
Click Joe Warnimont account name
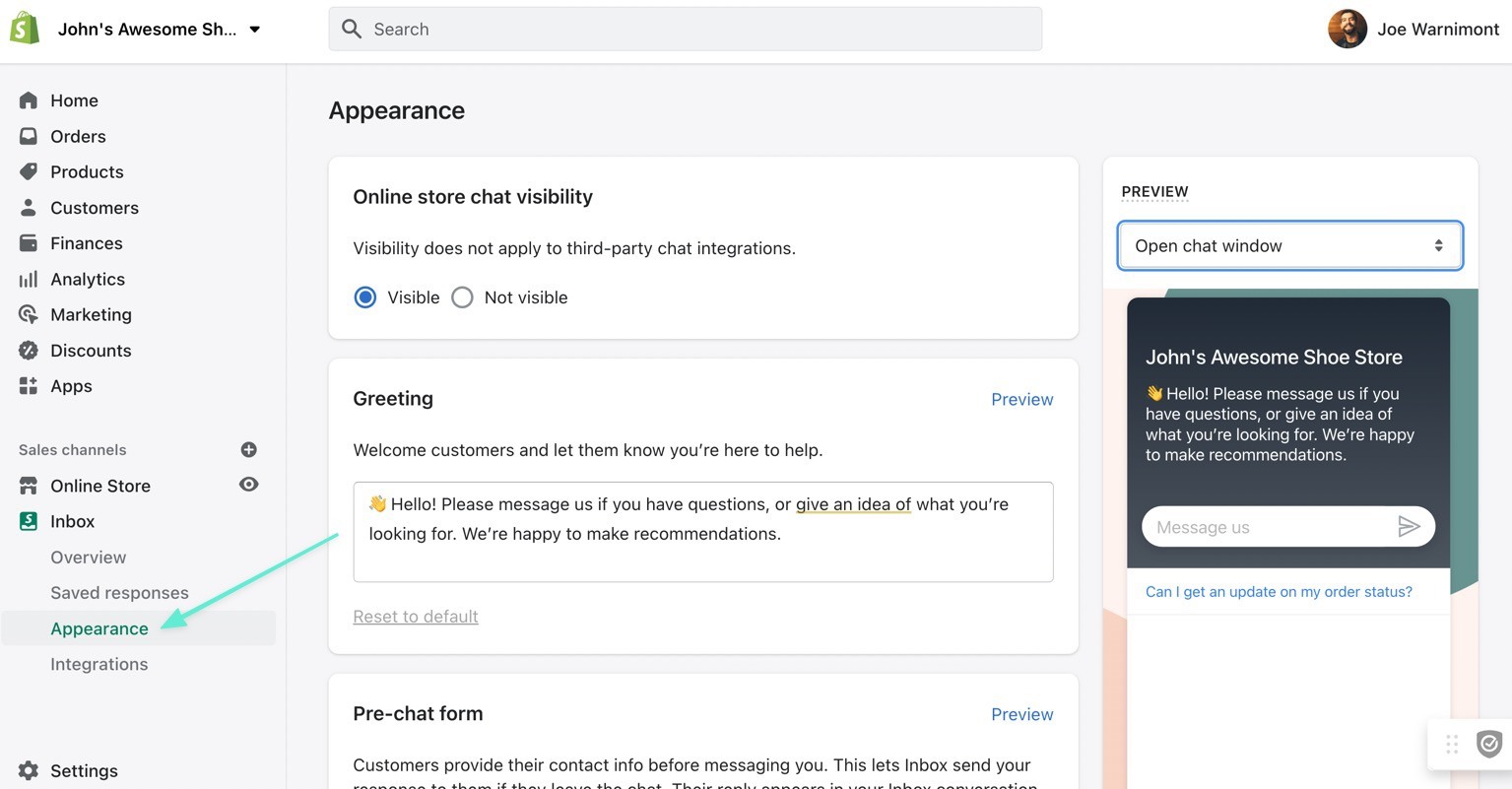click(1438, 29)
